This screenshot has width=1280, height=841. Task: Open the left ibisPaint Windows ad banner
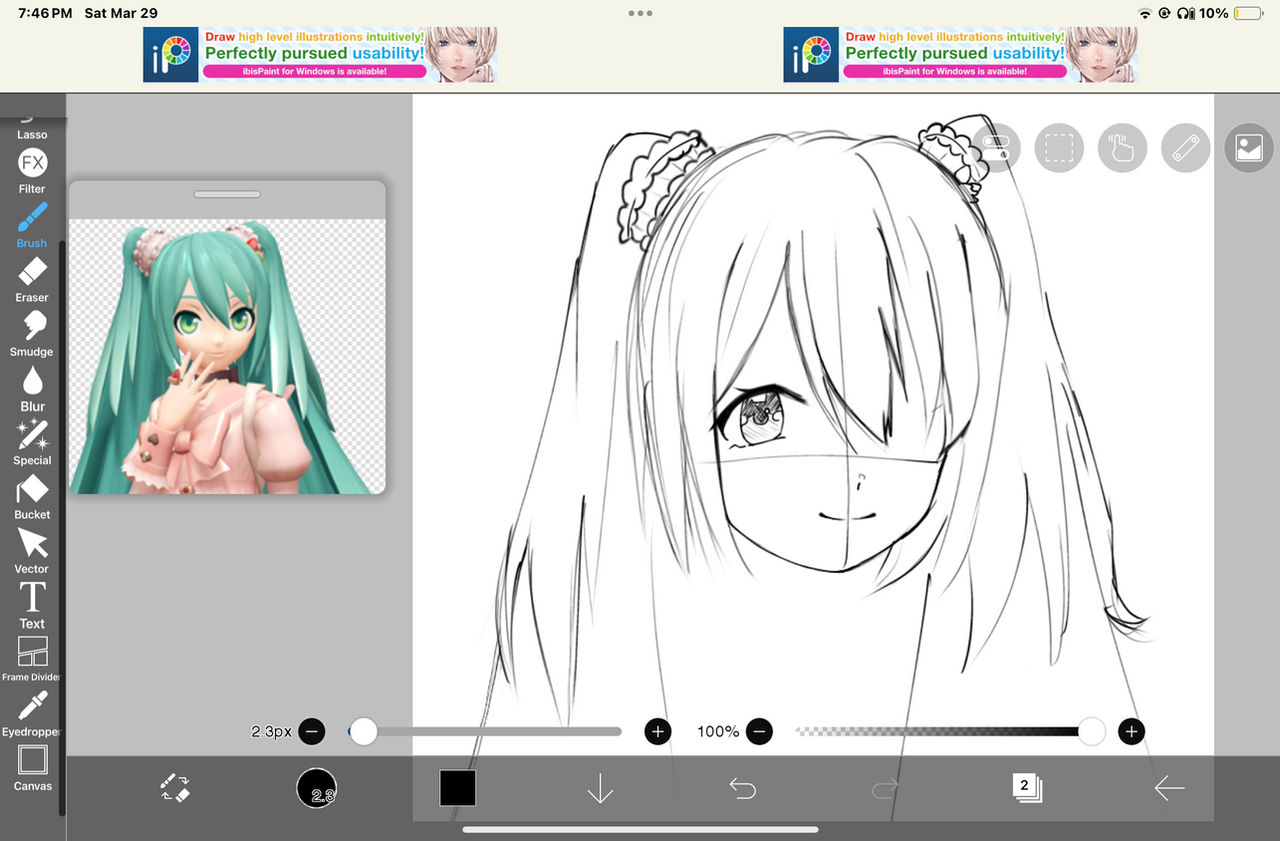(320, 54)
